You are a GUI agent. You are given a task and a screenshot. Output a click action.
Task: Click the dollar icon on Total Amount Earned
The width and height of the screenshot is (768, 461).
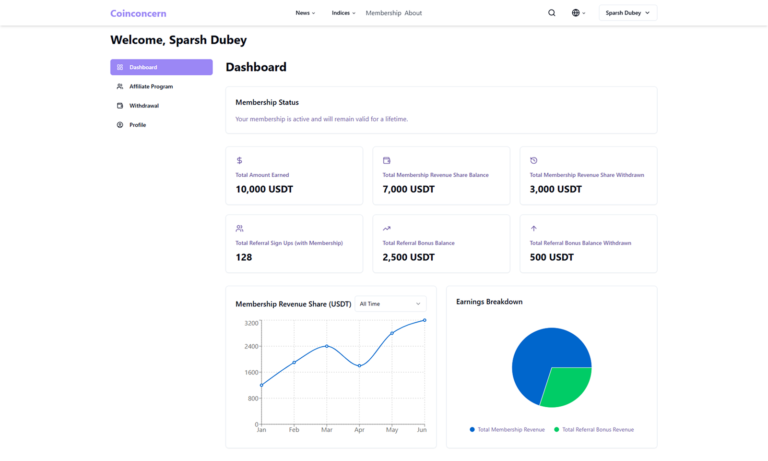tap(239, 160)
